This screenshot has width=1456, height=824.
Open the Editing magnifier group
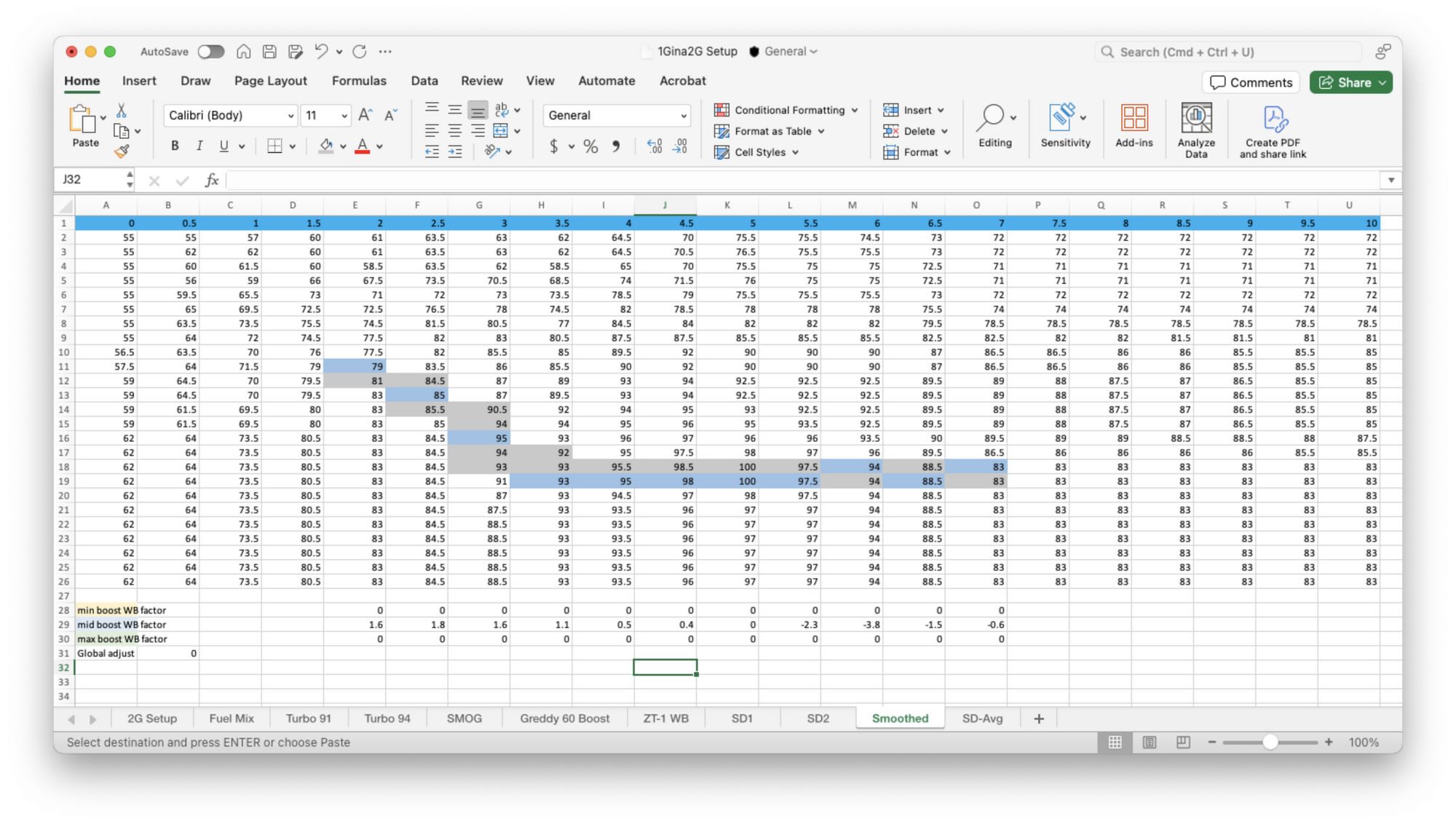coord(995,126)
